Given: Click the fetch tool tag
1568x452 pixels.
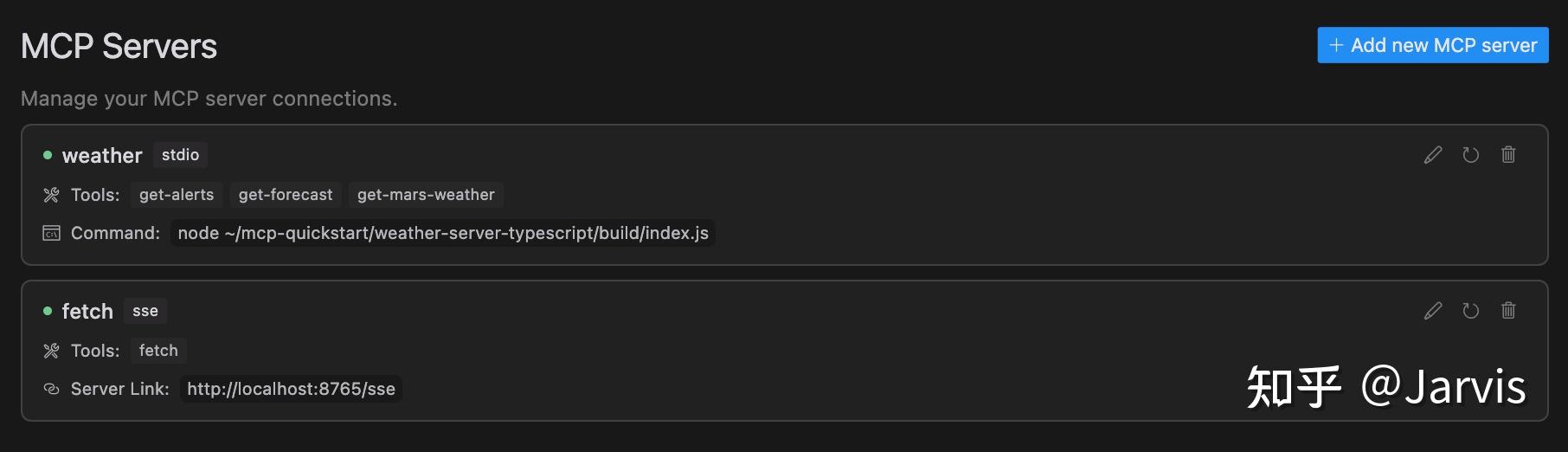Looking at the screenshot, I should [x=158, y=351].
